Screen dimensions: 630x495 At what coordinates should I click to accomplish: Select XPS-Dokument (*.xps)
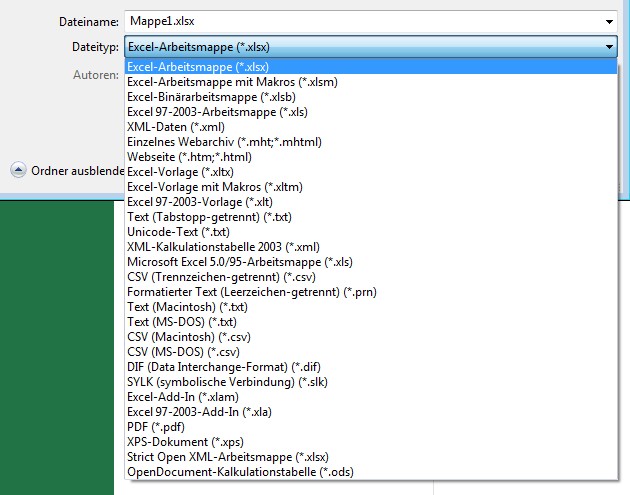[x=371, y=442]
